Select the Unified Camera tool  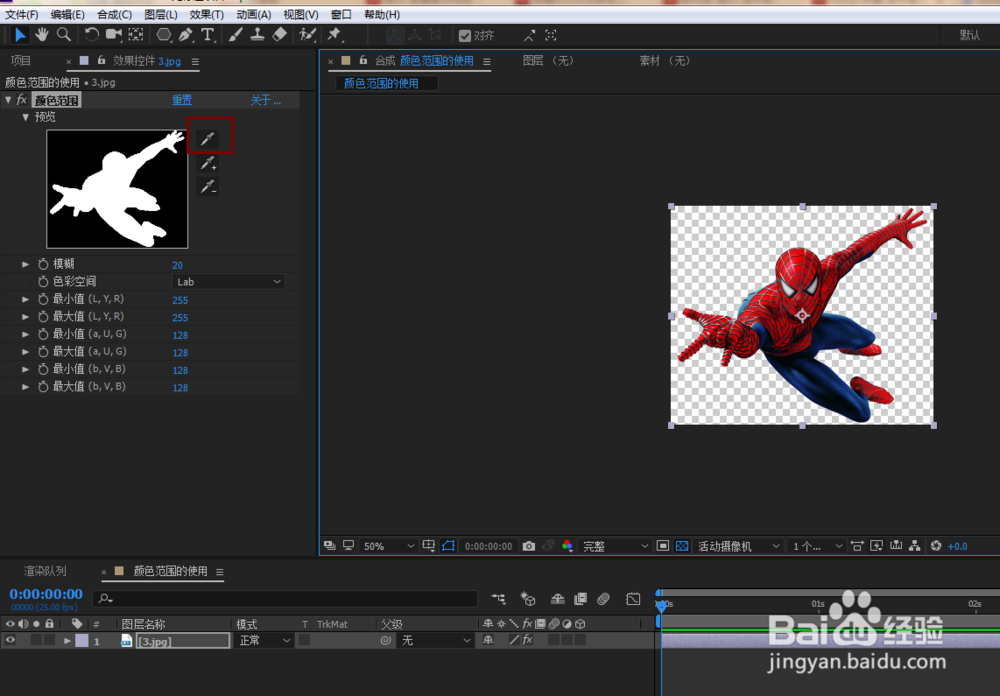tap(114, 34)
